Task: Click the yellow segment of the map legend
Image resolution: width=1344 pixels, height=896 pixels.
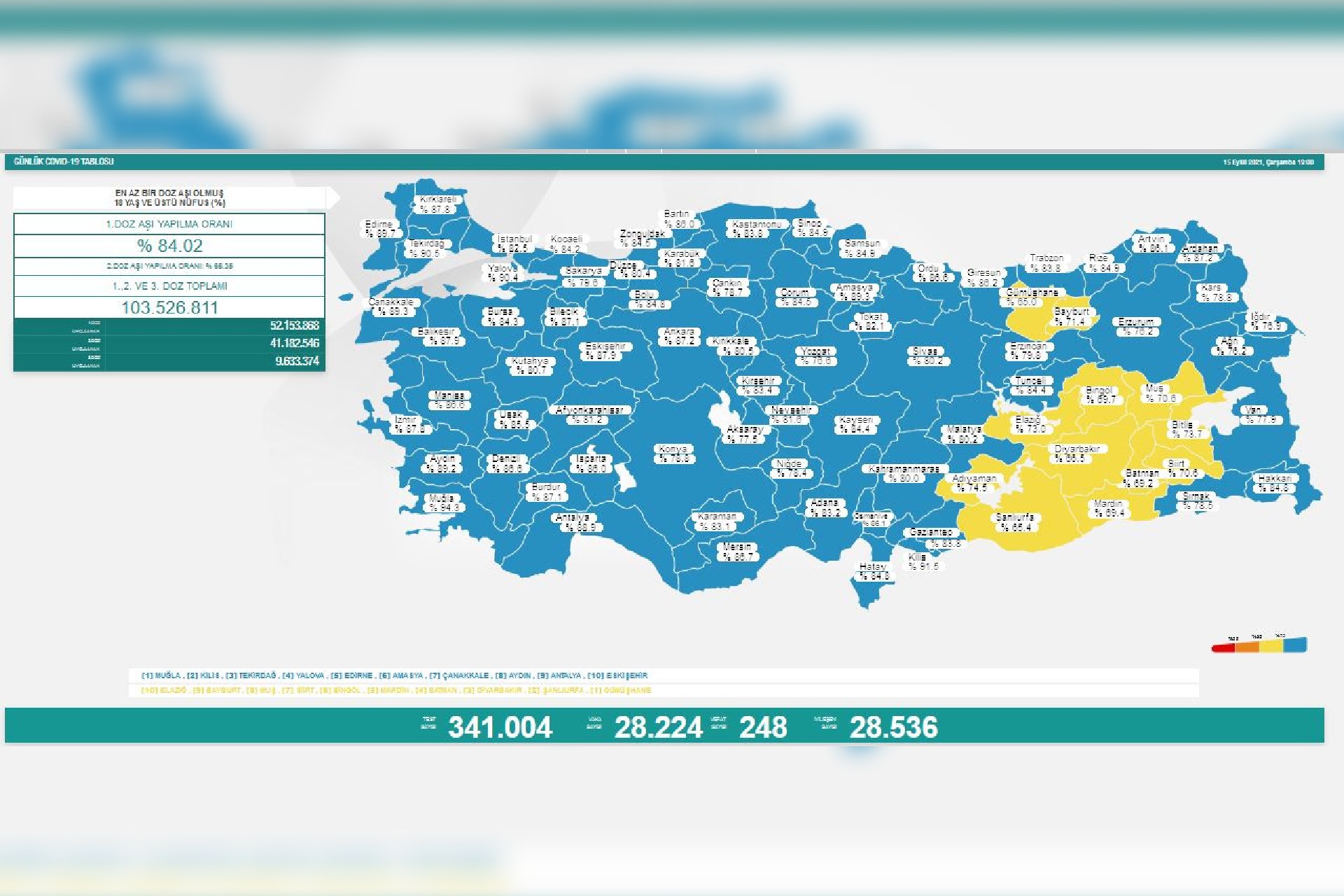Action: pyautogui.click(x=1270, y=645)
